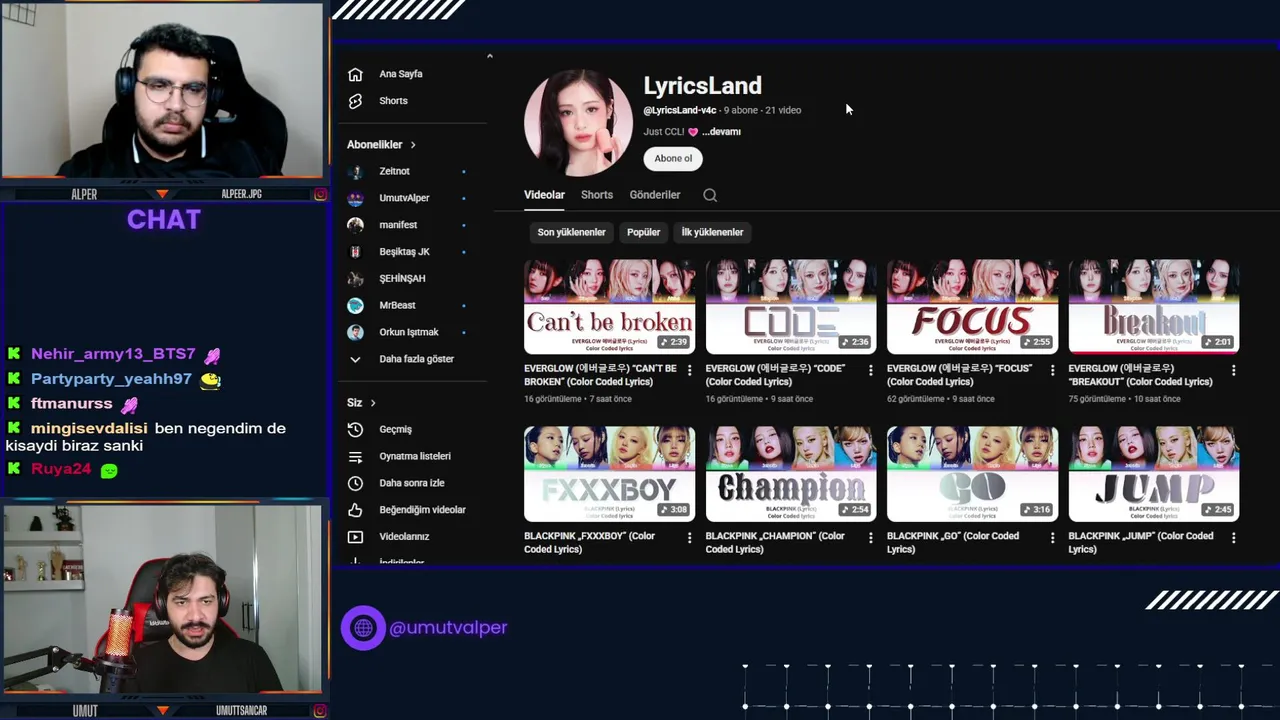The height and width of the screenshot is (720, 1280).
Task: Open Zeitnot channel avatar in subscriptions
Action: (355, 172)
